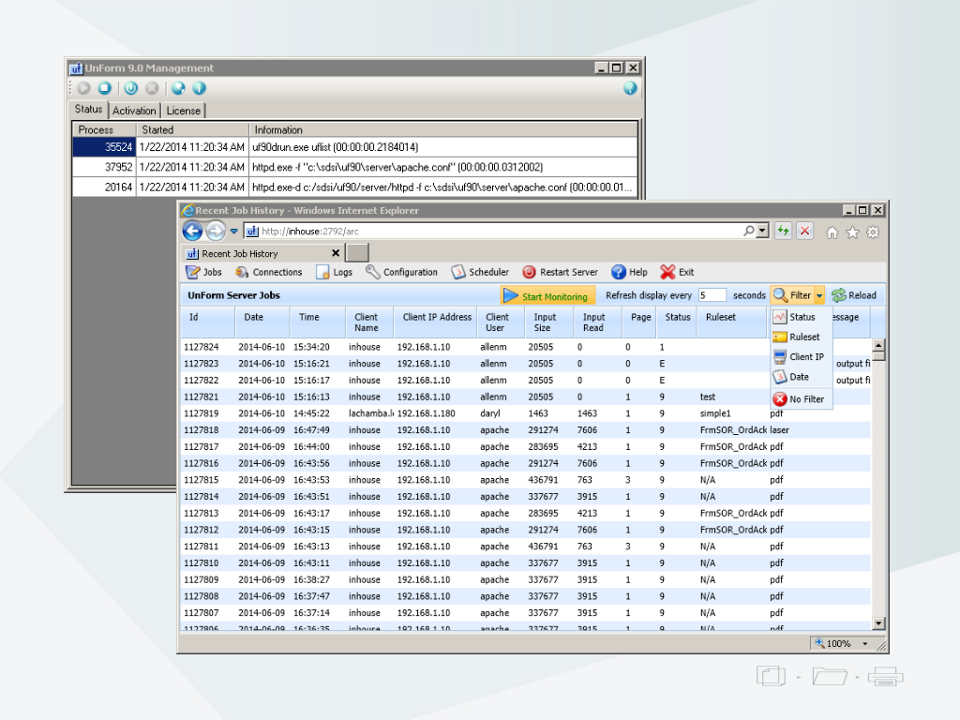The height and width of the screenshot is (720, 960).
Task: Expand the Filter dropdown arrow
Action: click(819, 296)
